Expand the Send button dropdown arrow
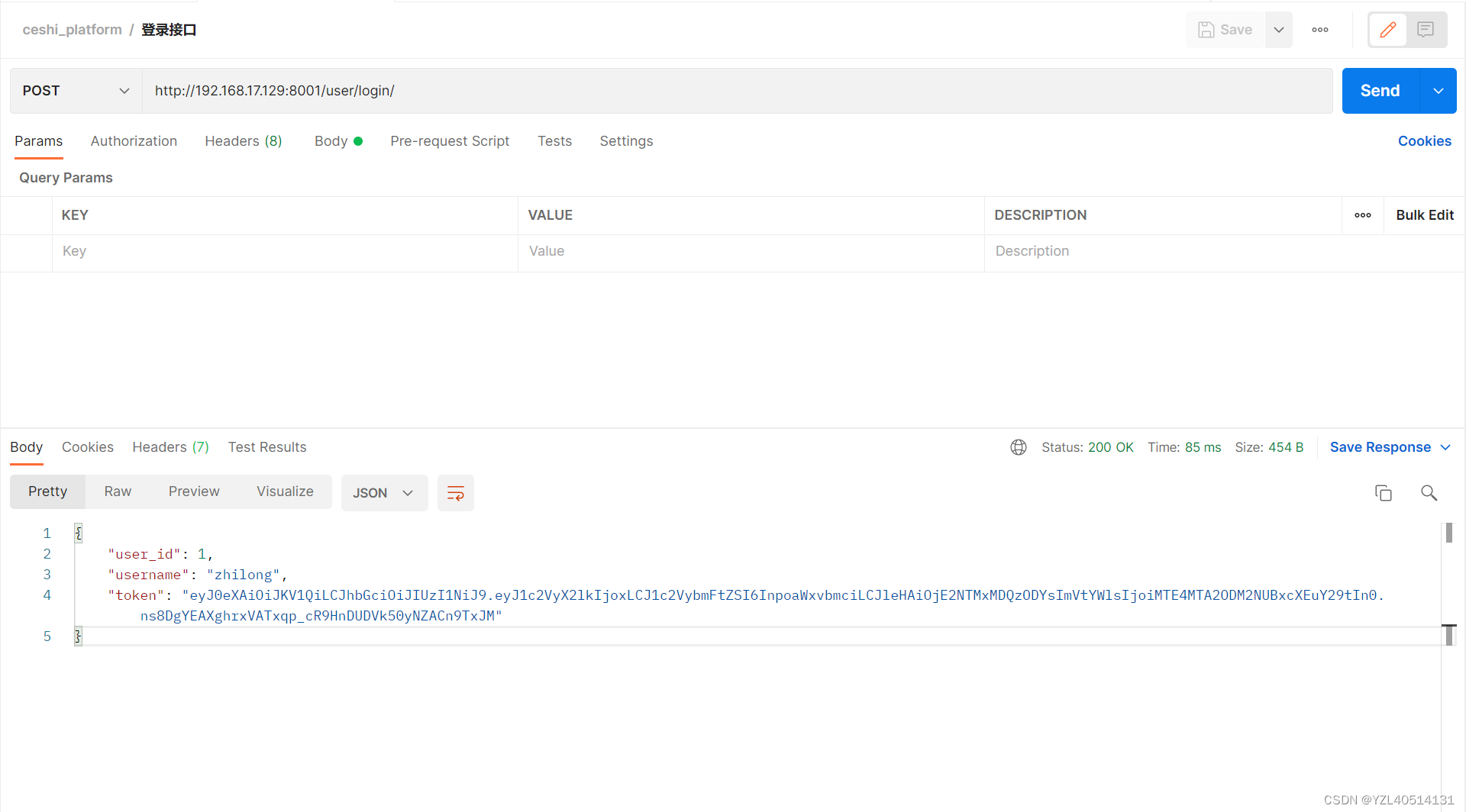Screen dimensions: 1466x812 1439,91
